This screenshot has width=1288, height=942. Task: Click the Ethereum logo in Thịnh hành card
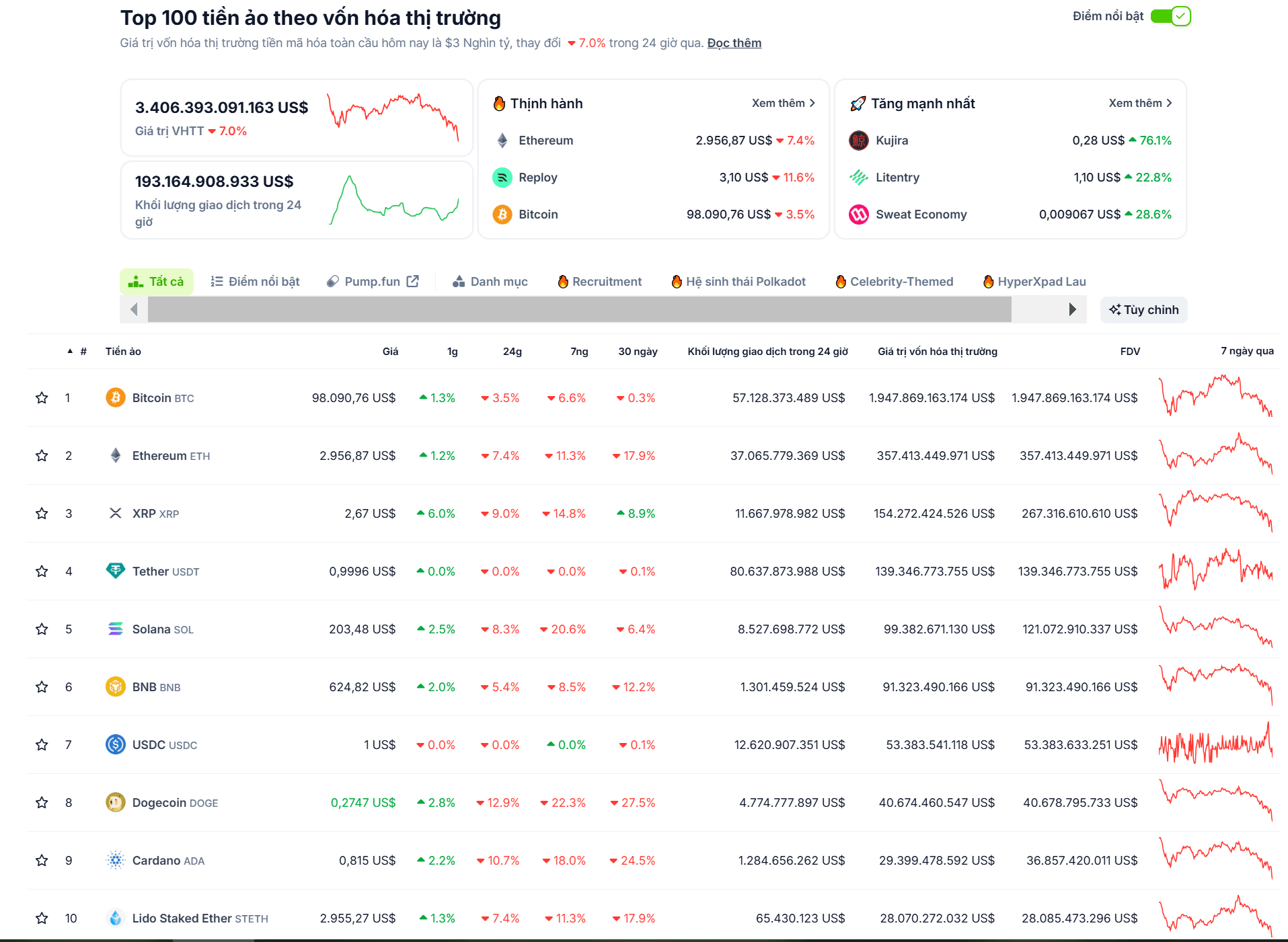pos(502,141)
